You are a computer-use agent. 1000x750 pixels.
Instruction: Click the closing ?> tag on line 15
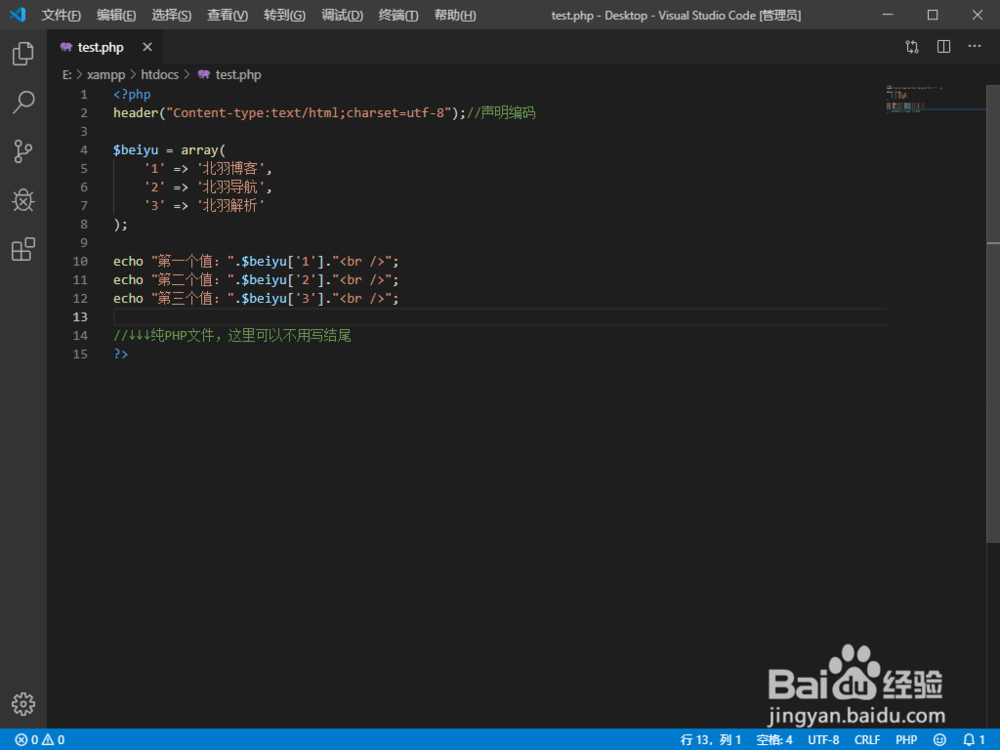pos(121,354)
